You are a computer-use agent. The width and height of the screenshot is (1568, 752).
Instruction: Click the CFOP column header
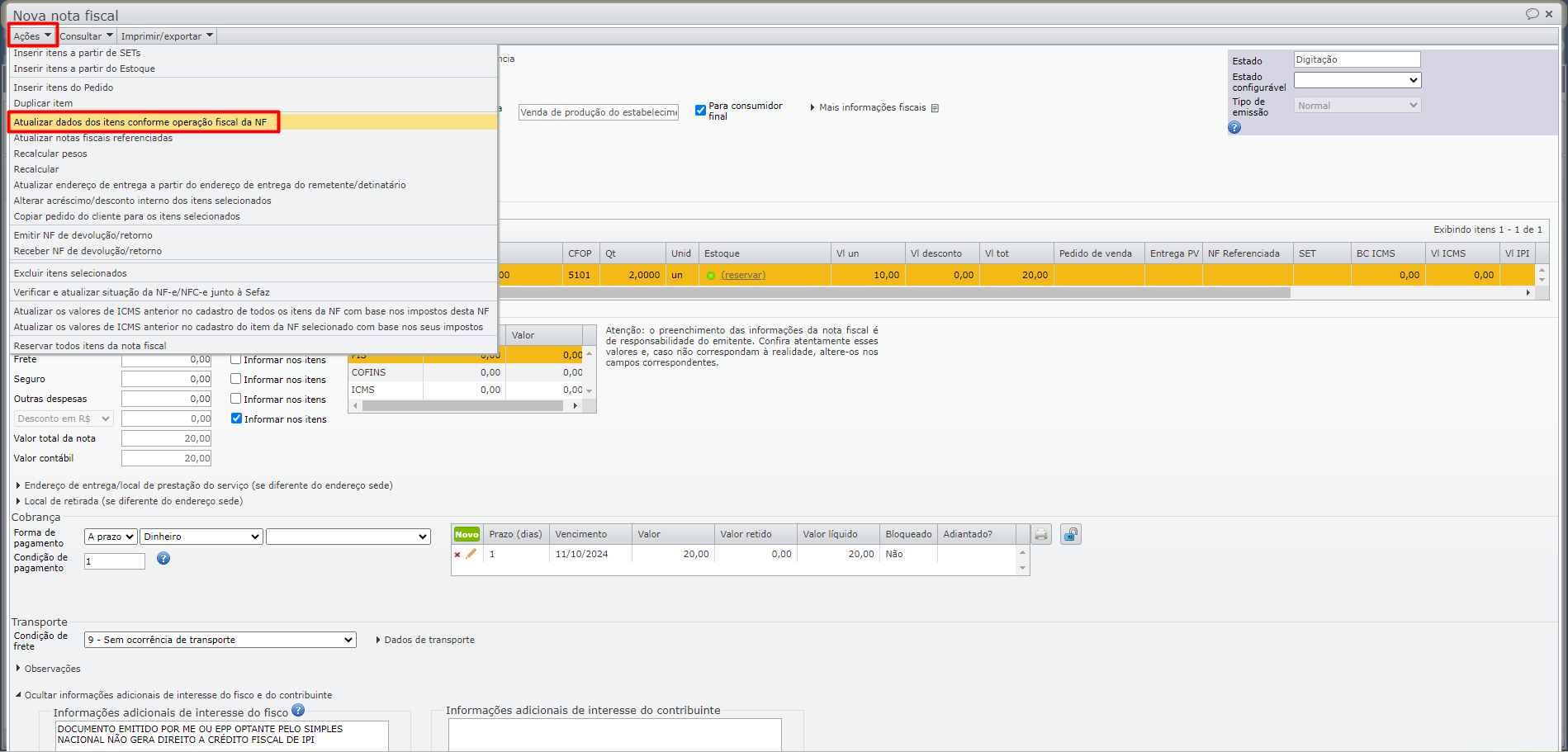click(580, 253)
